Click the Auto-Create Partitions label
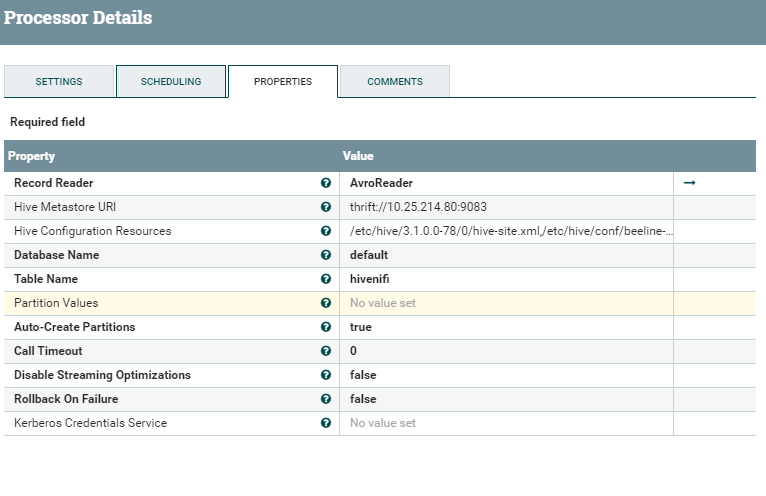This screenshot has height=496, width=766. click(75, 326)
